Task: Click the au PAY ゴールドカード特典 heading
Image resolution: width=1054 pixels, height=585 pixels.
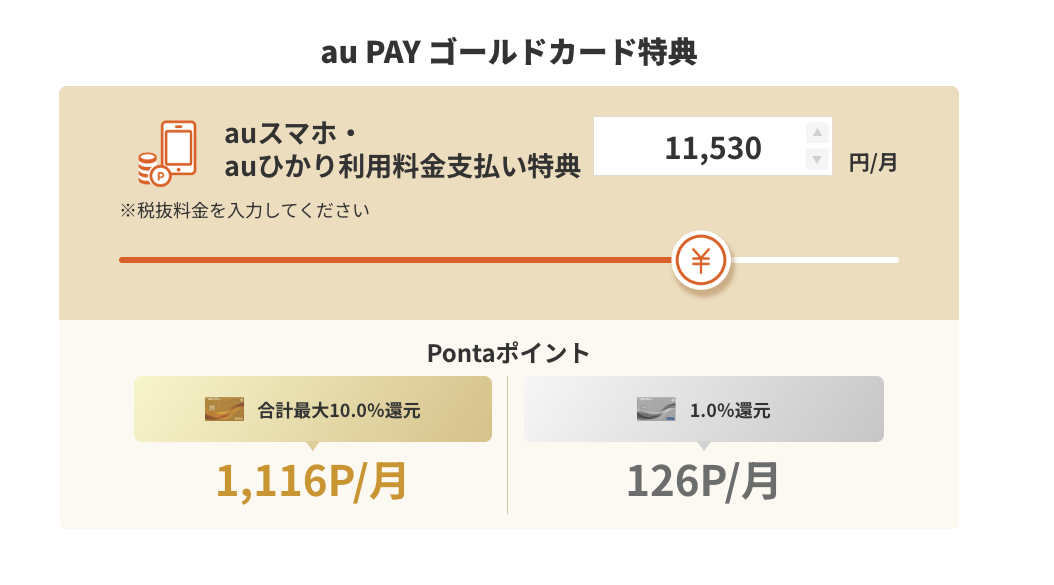Action: (x=508, y=52)
